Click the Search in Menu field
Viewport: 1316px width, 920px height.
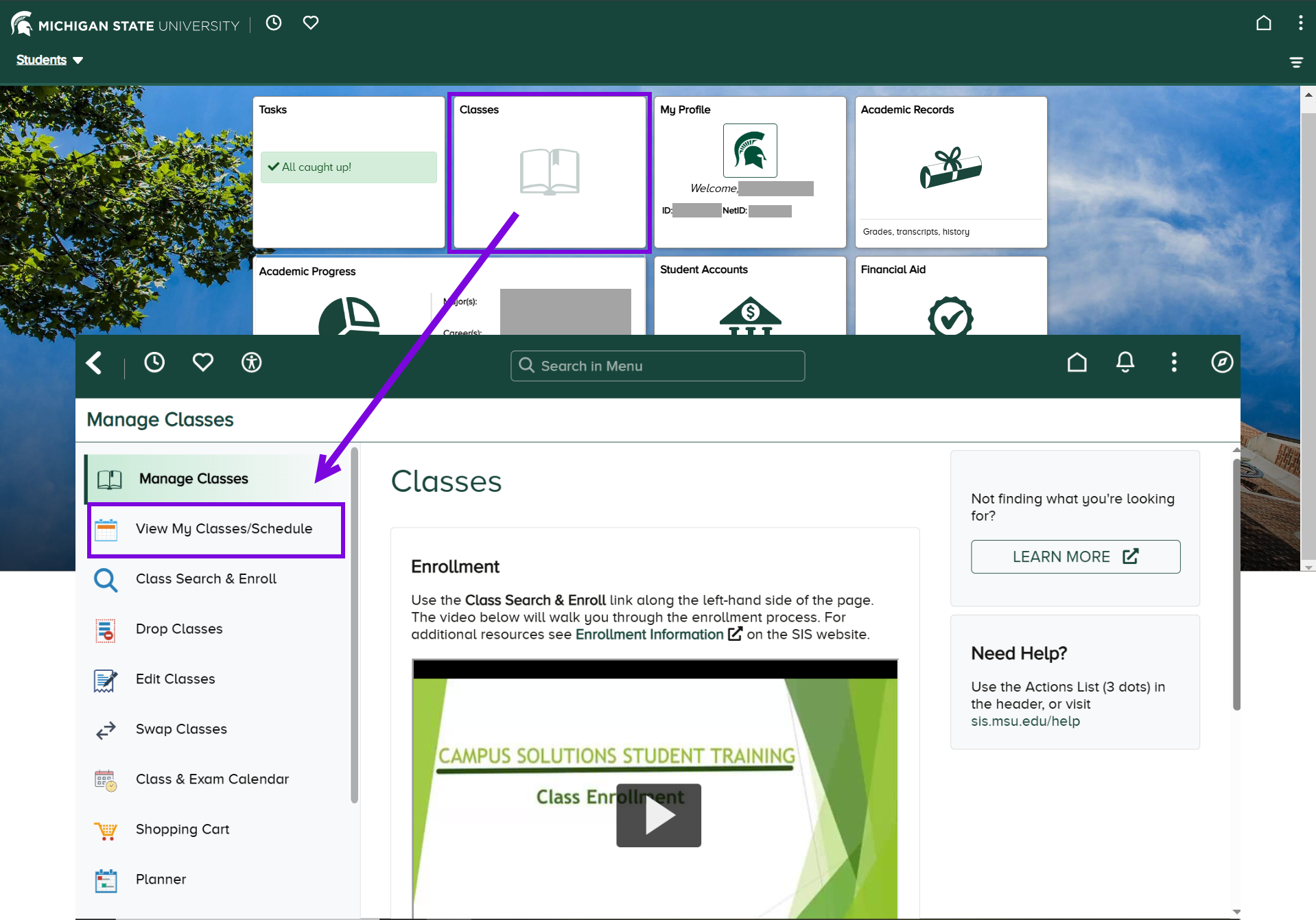click(x=657, y=366)
